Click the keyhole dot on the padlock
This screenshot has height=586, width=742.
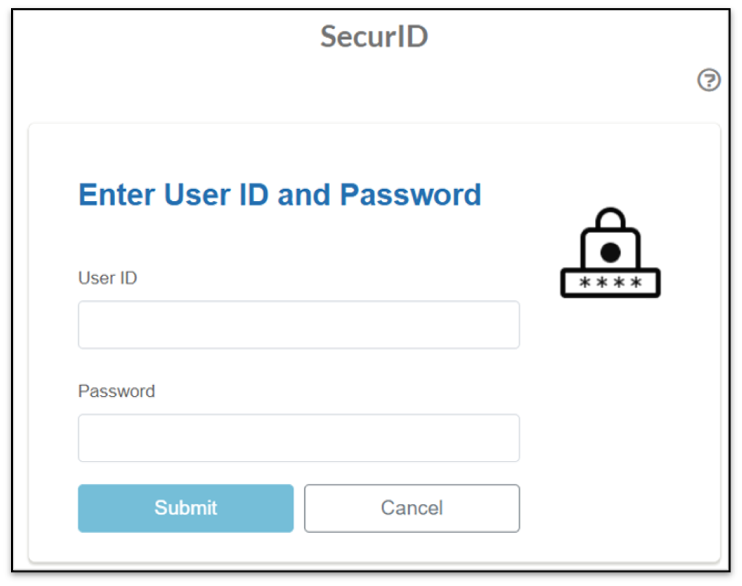coord(610,252)
